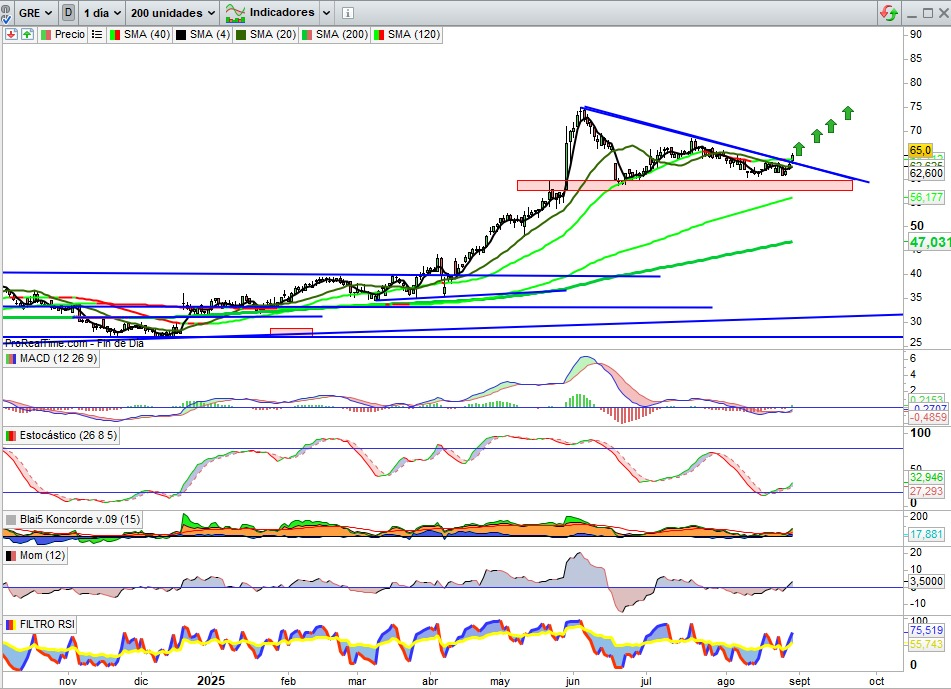Click the red-green buy/sell arrows icon
Screen dimensions: 951x689
pyautogui.click(x=889, y=13)
